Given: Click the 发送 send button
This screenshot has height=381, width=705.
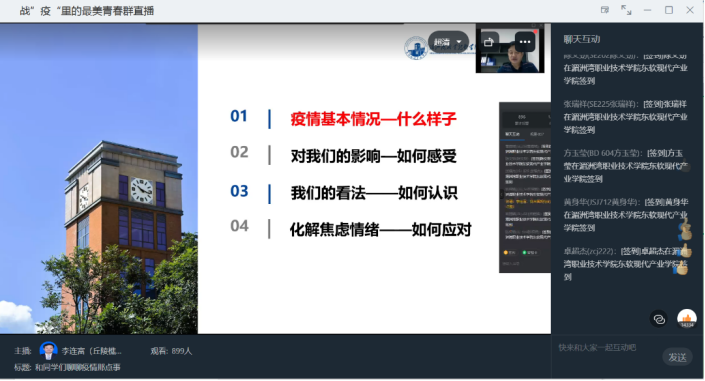Looking at the screenshot, I should (677, 358).
